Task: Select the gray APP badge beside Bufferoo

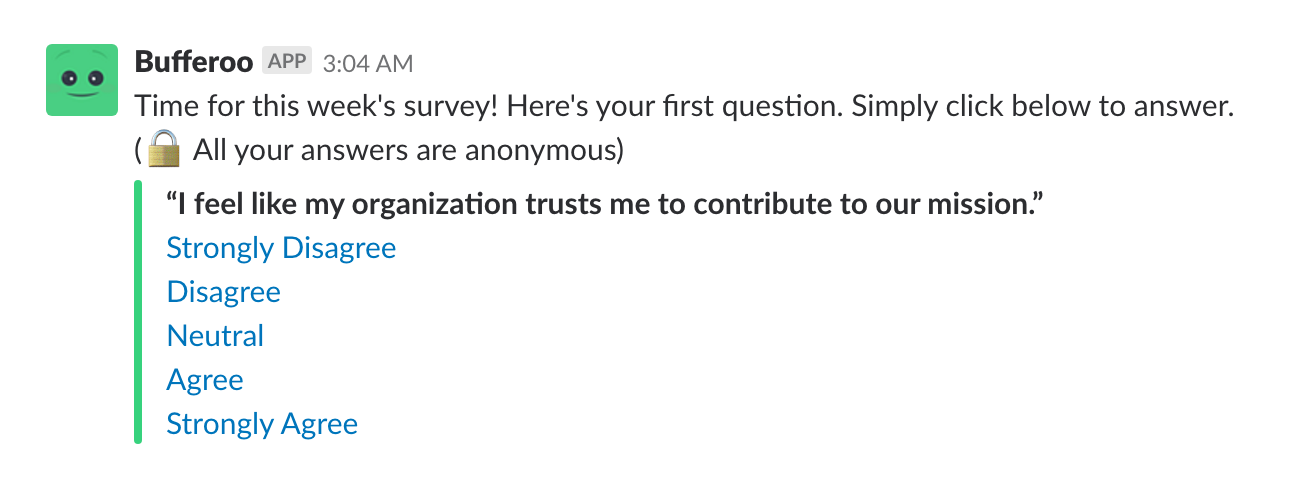Action: (288, 61)
